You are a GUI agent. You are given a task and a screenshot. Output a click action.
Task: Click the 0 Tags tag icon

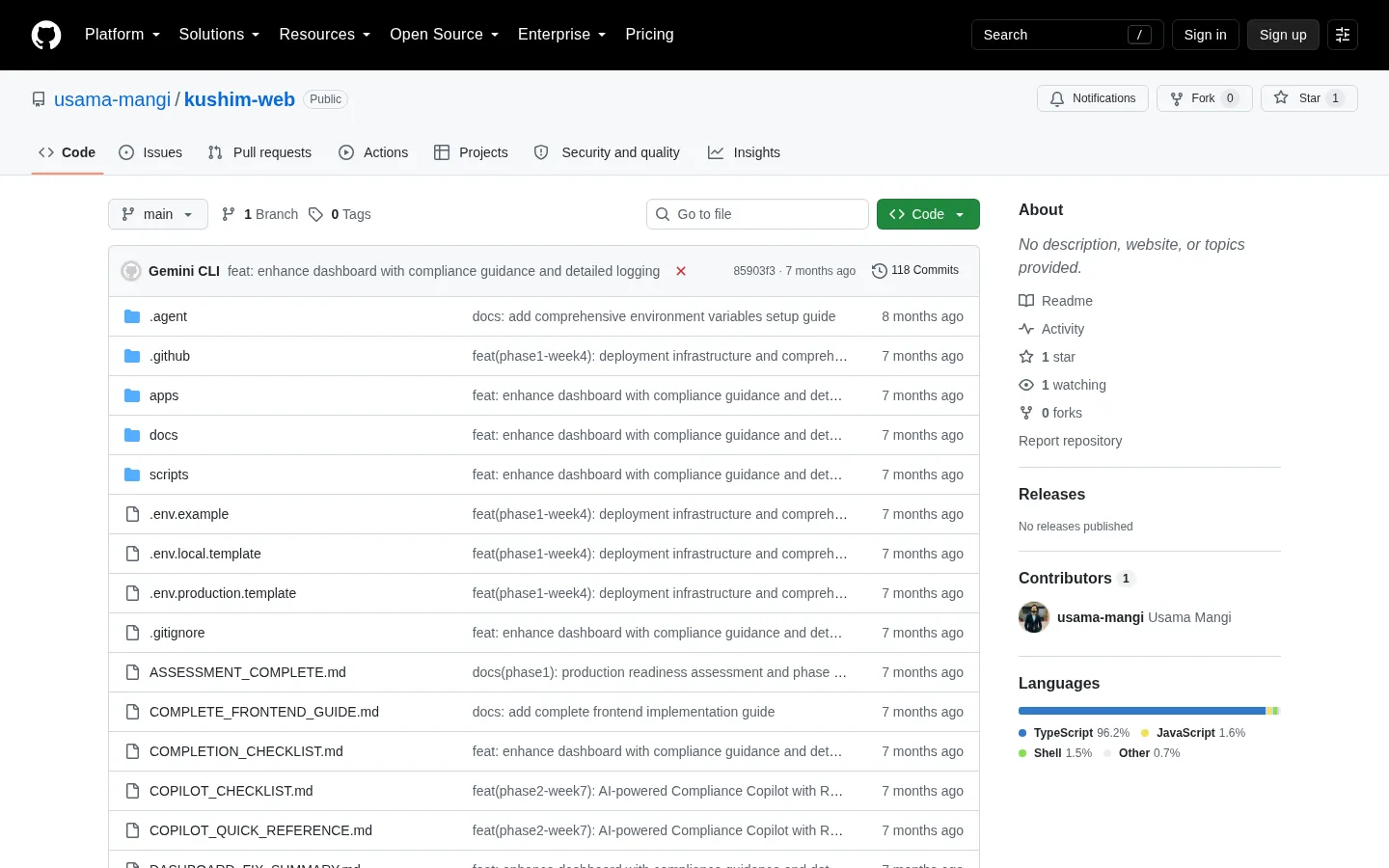(x=315, y=214)
